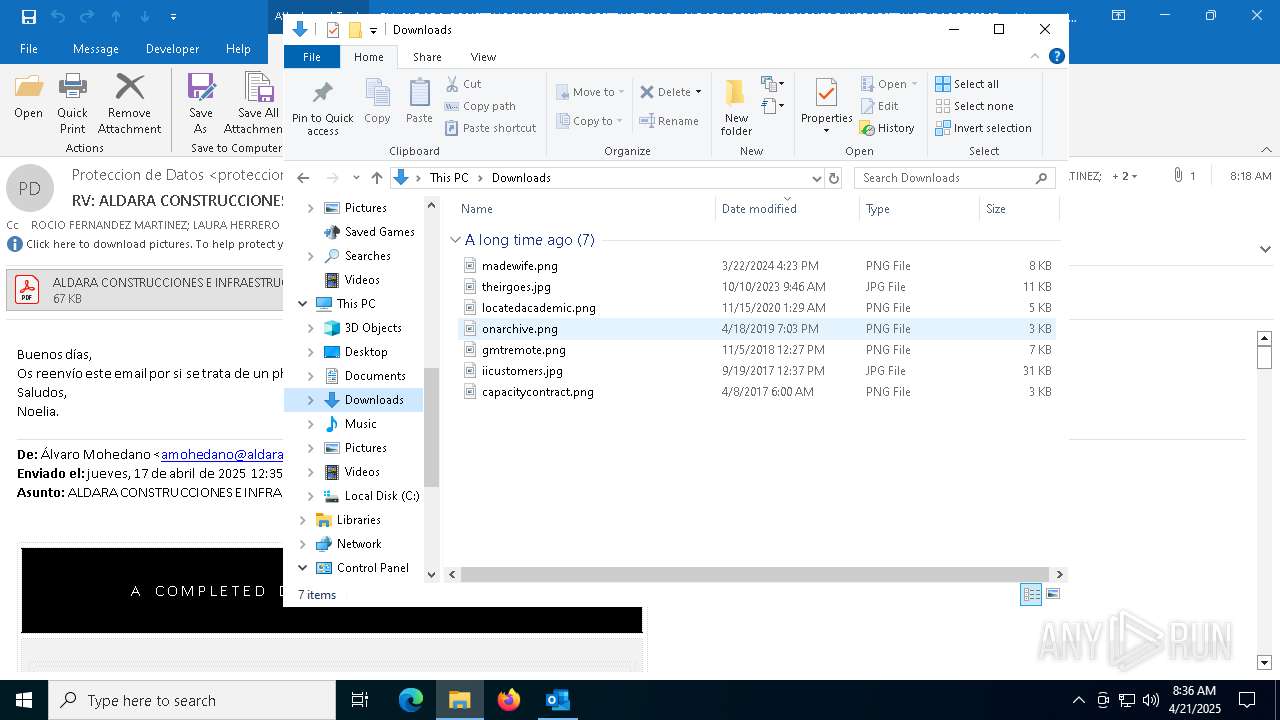This screenshot has height=720, width=1280.
Task: Switch to View tab
Action: [483, 57]
